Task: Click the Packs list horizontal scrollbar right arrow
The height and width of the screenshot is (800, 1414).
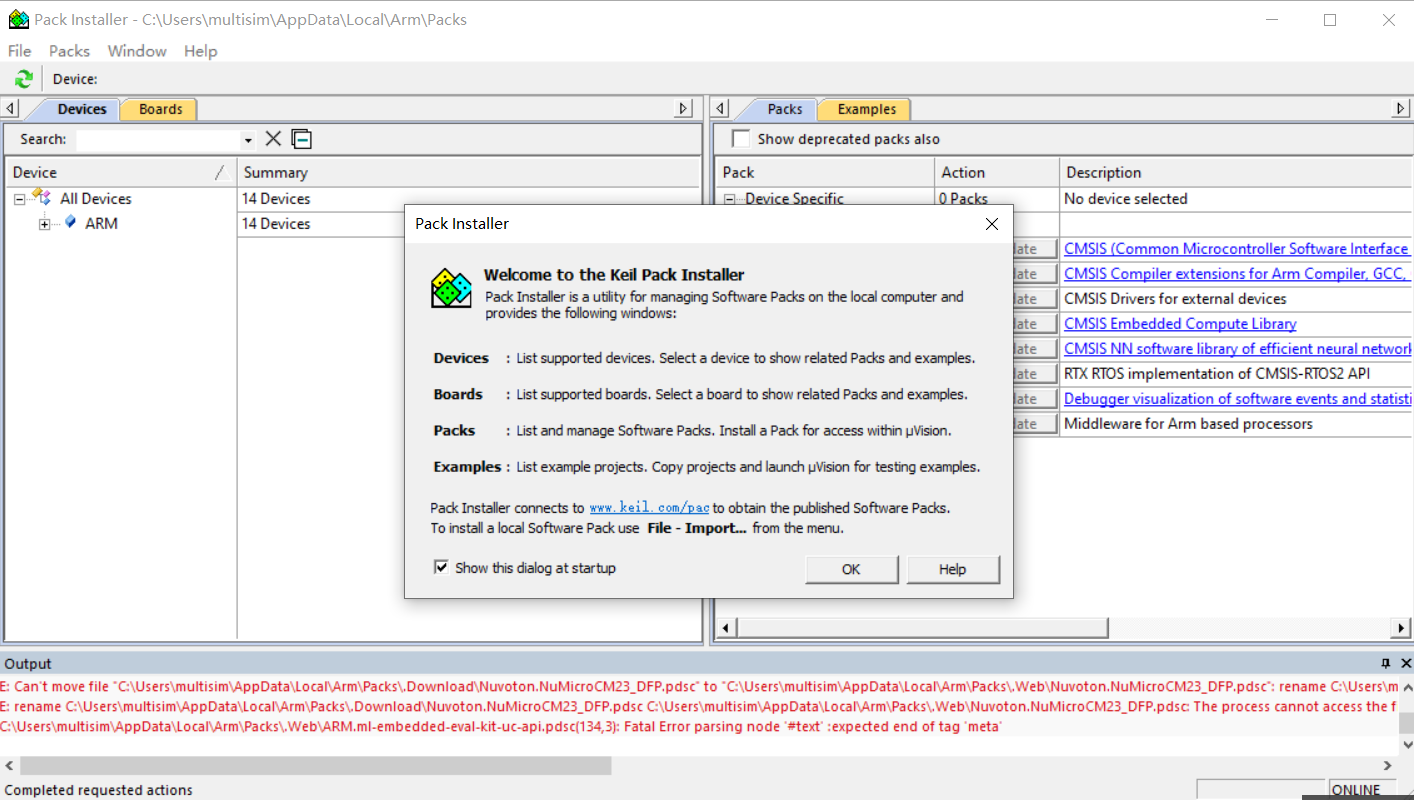Action: pyautogui.click(x=1401, y=628)
